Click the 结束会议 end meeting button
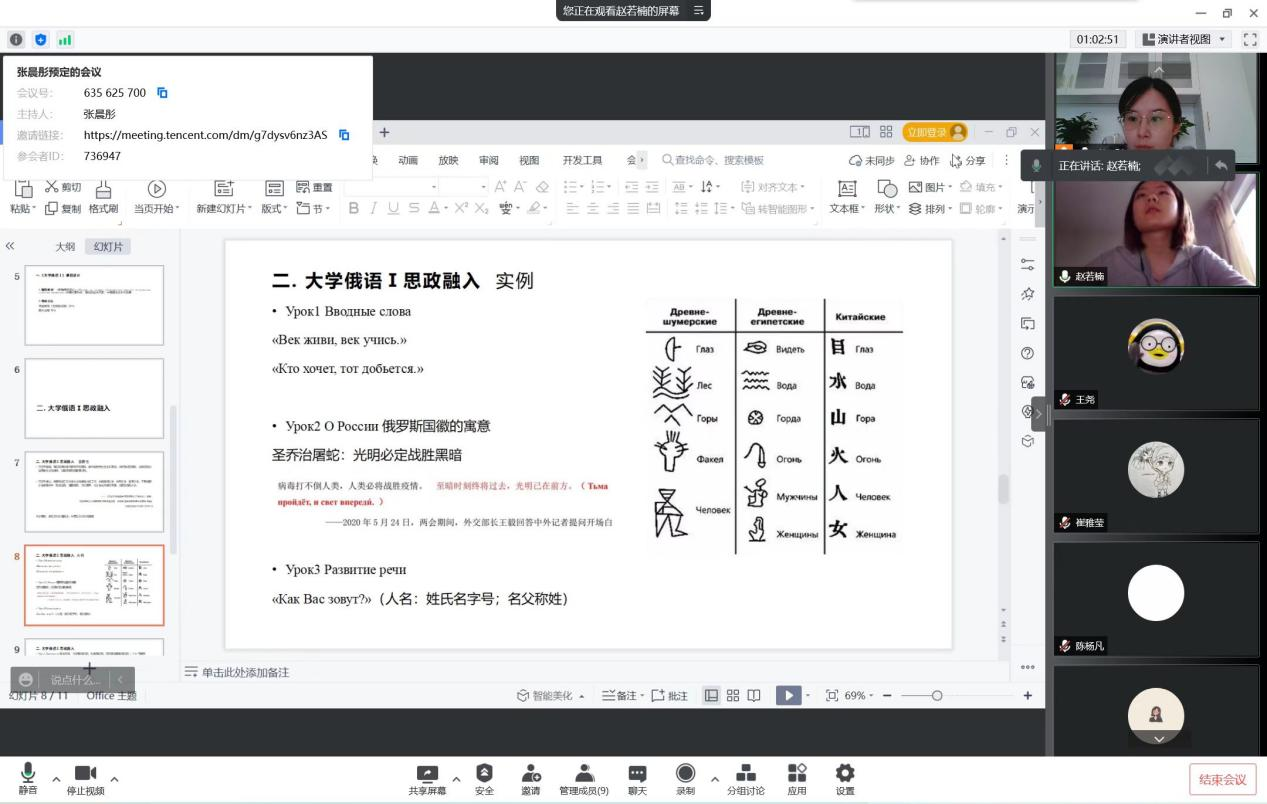This screenshot has width=1267, height=804. 1222,779
